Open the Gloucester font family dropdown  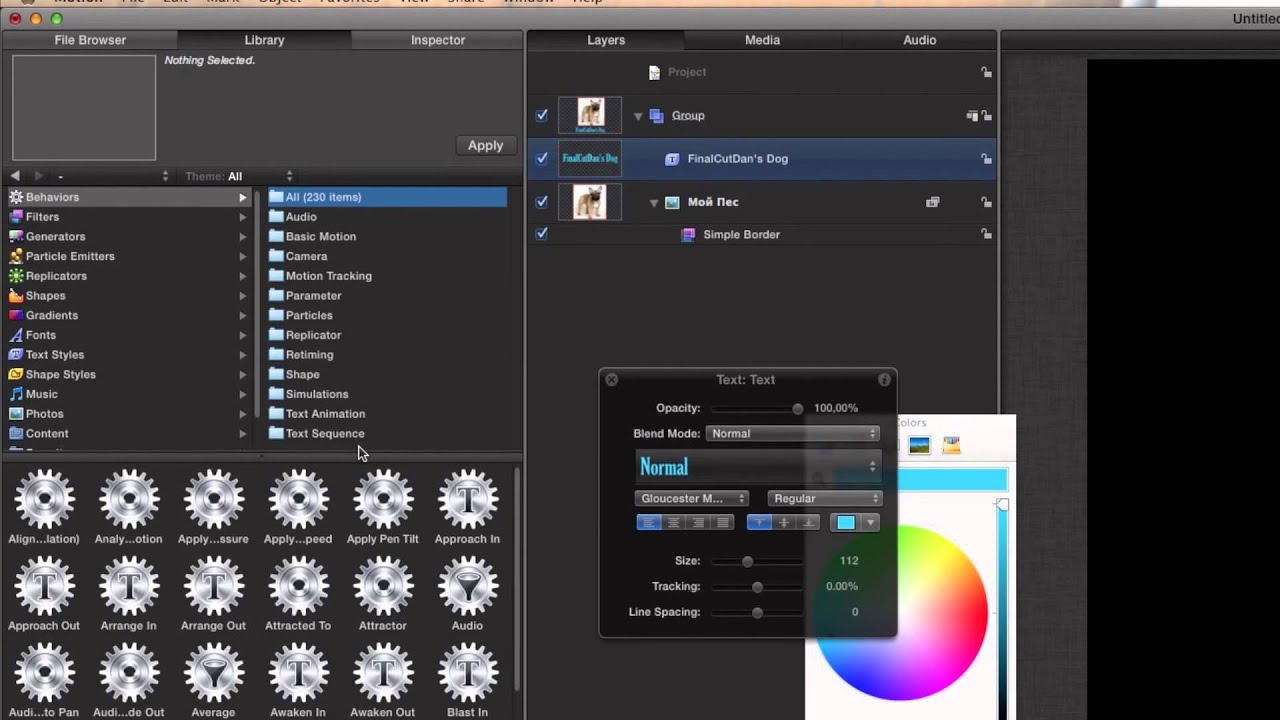[691, 498]
